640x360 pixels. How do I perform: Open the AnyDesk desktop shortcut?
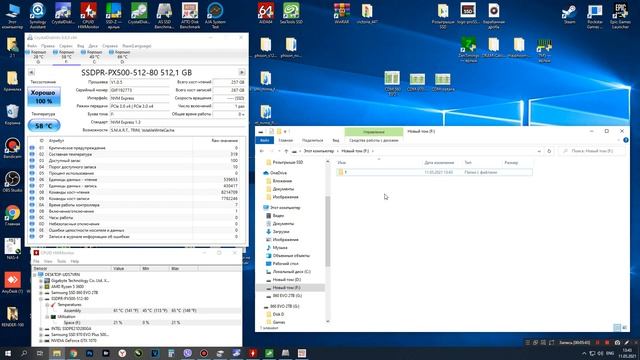pos(14,283)
